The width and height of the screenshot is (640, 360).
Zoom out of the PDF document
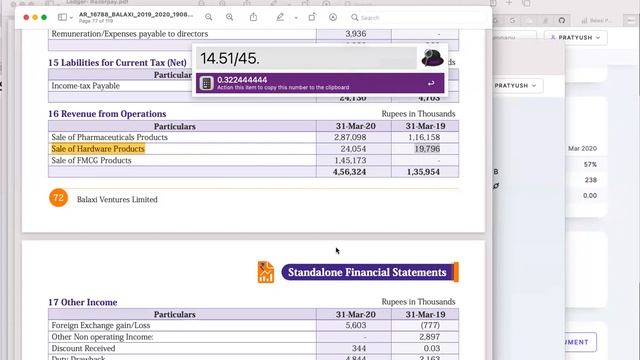click(209, 17)
